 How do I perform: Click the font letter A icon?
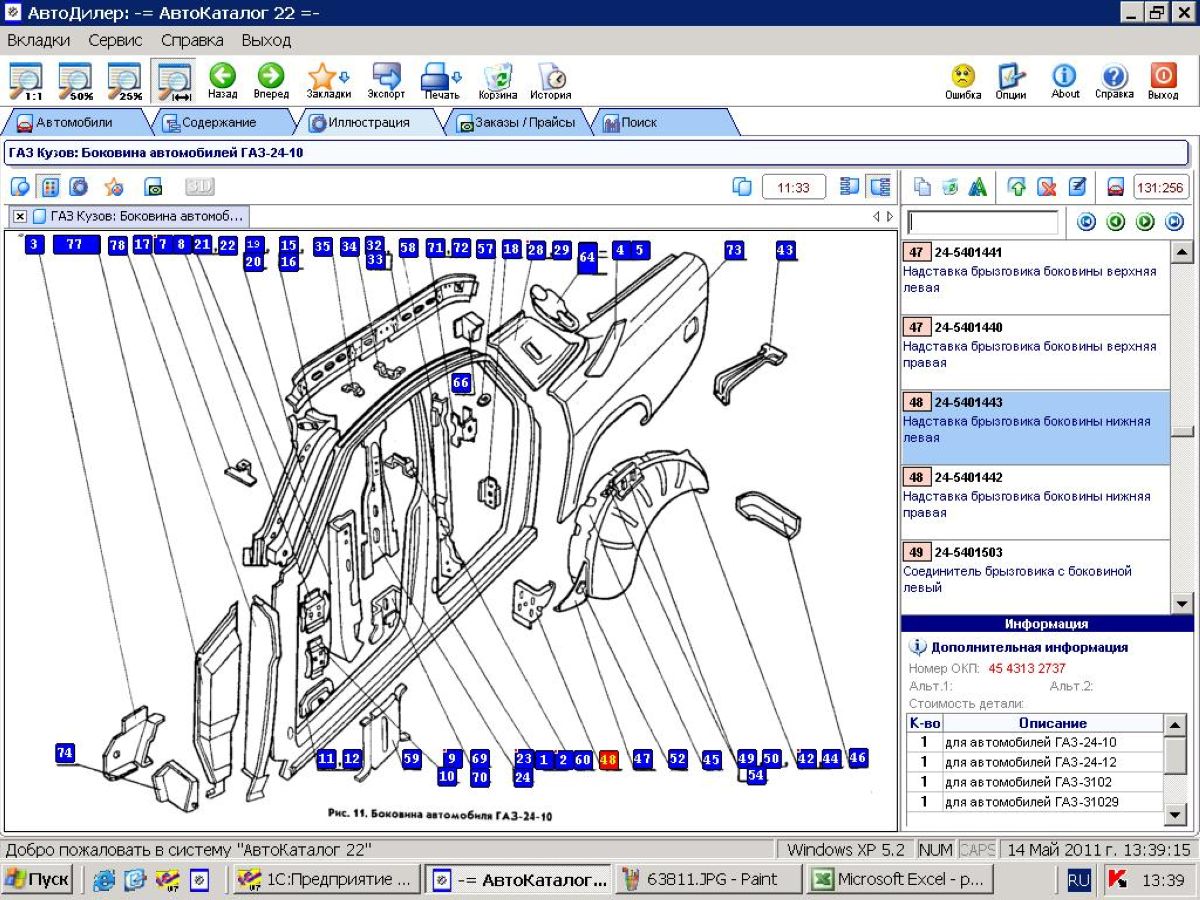pos(978,187)
